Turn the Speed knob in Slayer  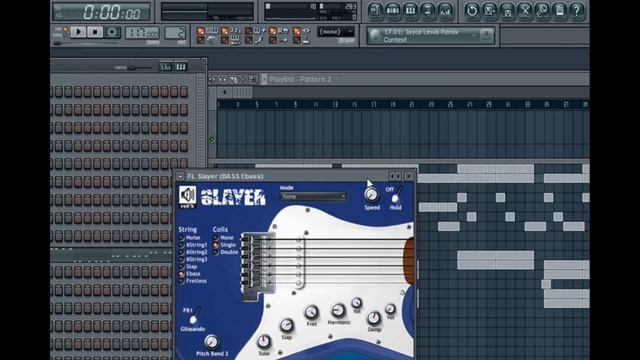click(371, 195)
